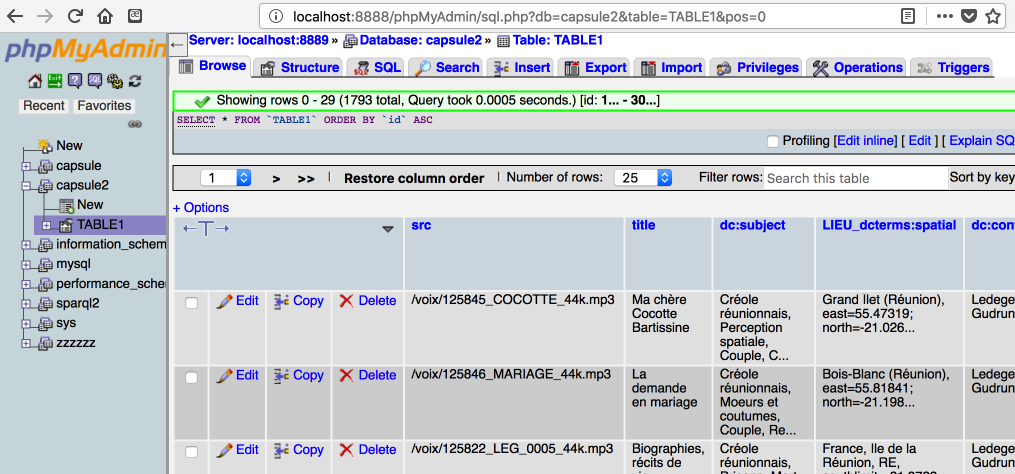This screenshot has height=474, width=1015.
Task: Select checkbox for COCOTTE row
Action: point(192,302)
